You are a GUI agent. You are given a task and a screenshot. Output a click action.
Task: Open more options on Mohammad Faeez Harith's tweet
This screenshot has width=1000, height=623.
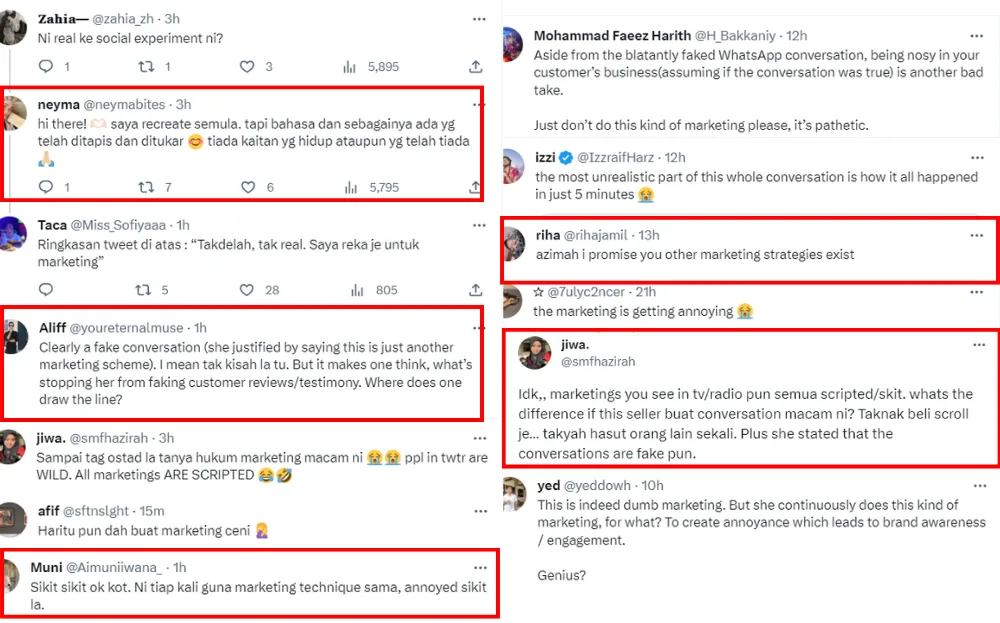pos(977,35)
